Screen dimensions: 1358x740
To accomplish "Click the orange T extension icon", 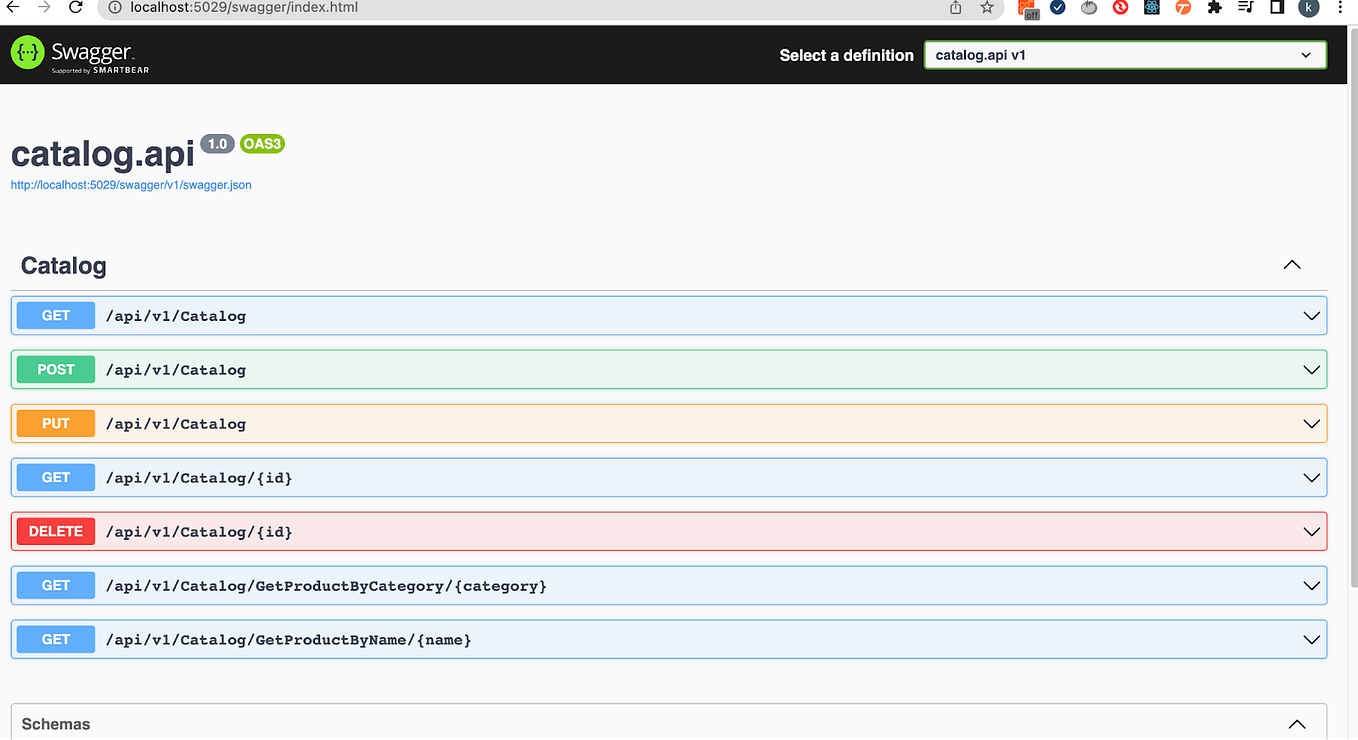I will (x=1182, y=8).
